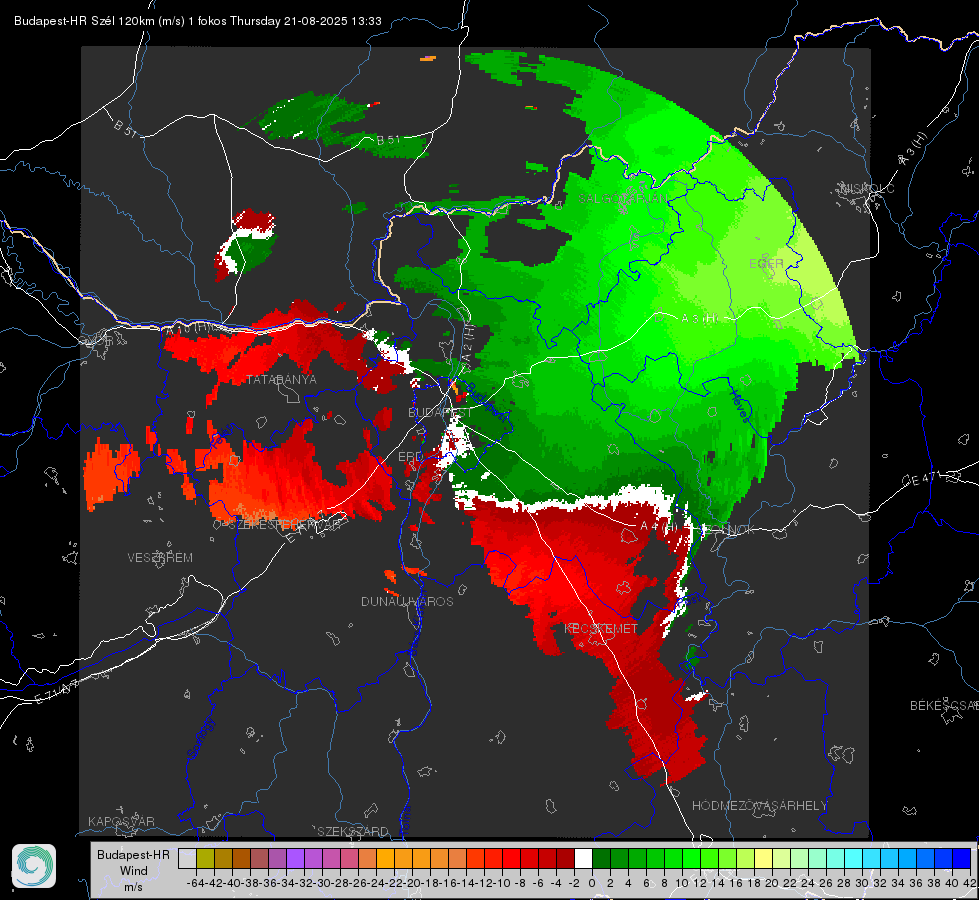
Task: Pick the cyan swatch between 28 and 30
Action: tap(853, 858)
